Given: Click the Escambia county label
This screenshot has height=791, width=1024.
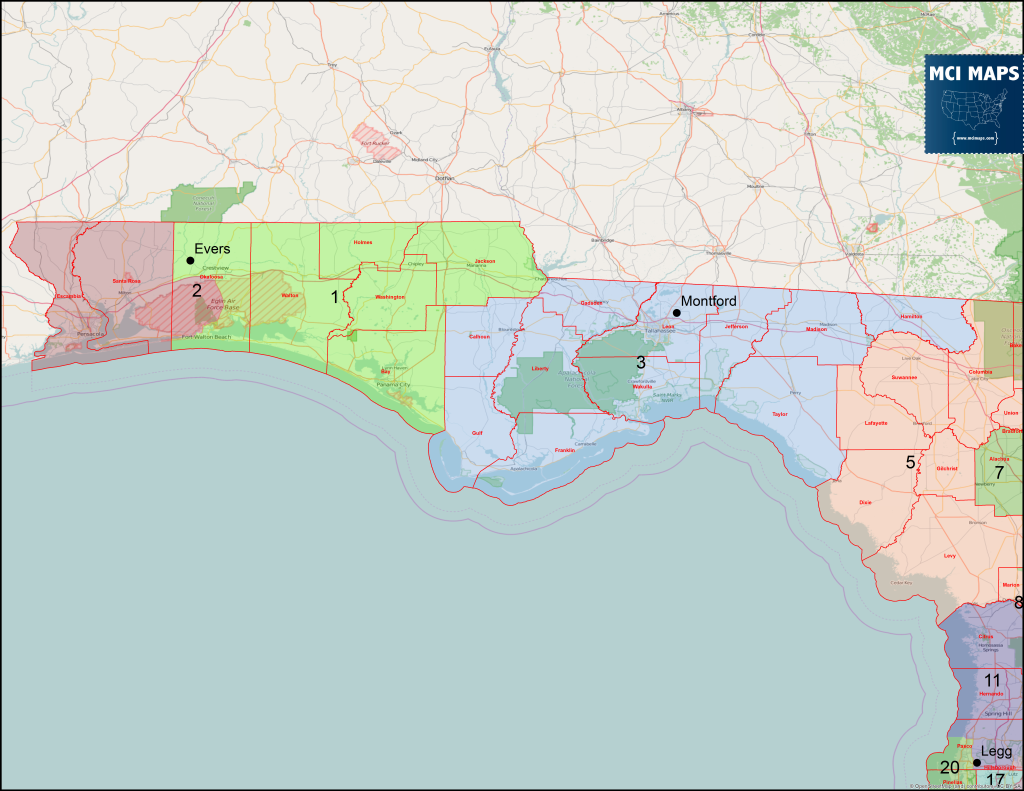Looking at the screenshot, I should [x=69, y=297].
